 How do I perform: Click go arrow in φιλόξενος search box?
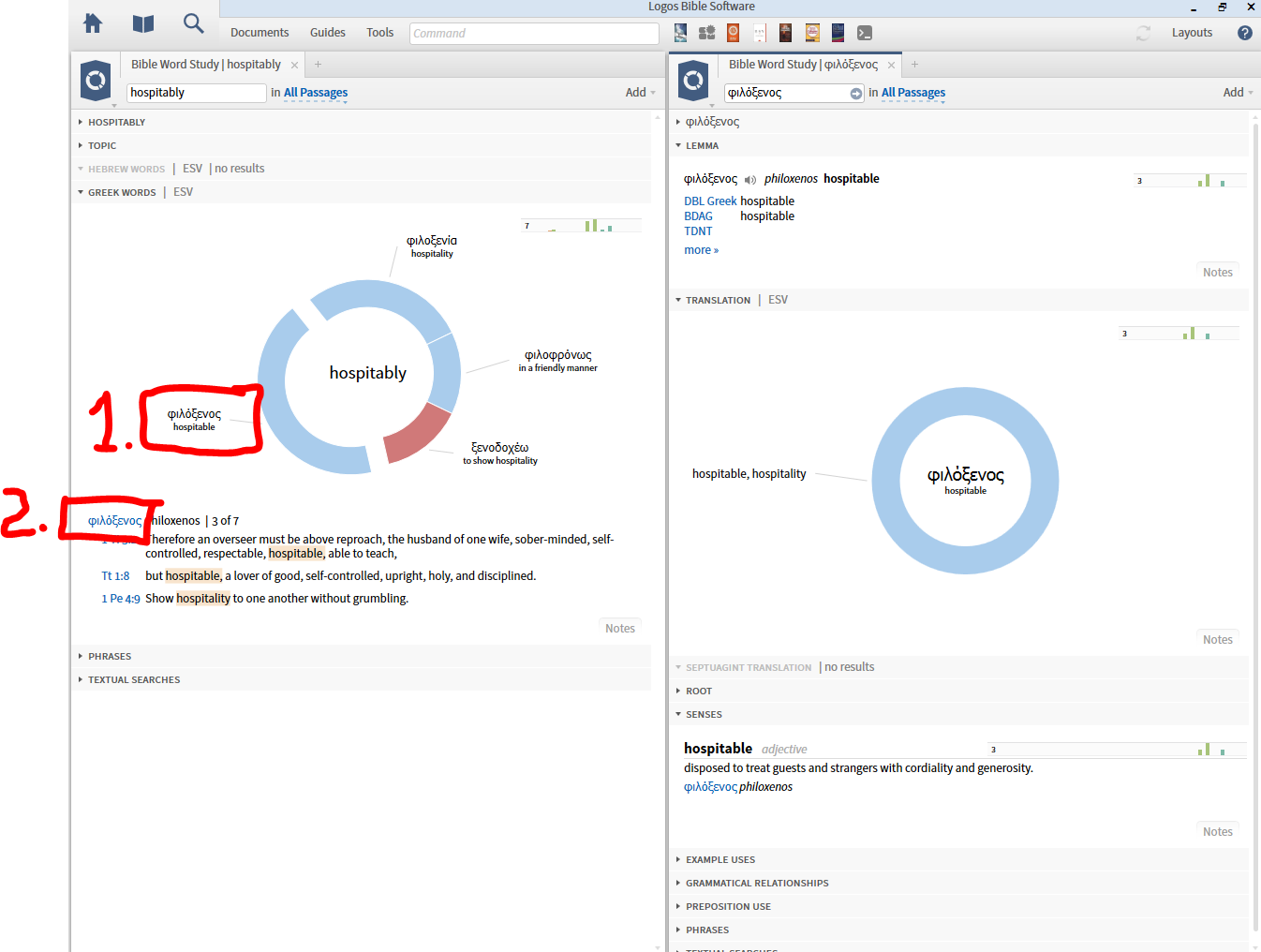(856, 94)
